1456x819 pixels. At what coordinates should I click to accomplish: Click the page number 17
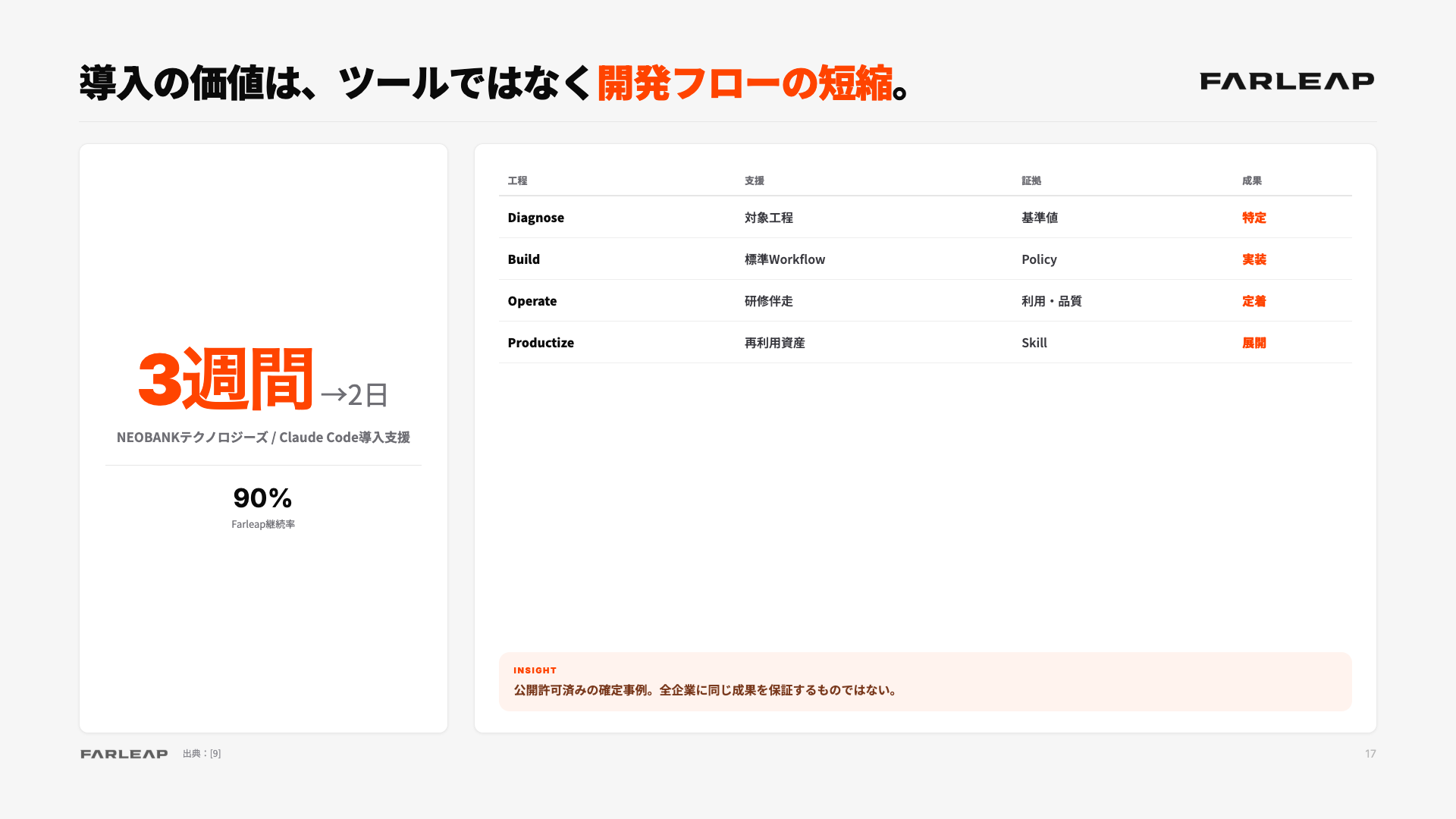pyautogui.click(x=1370, y=754)
